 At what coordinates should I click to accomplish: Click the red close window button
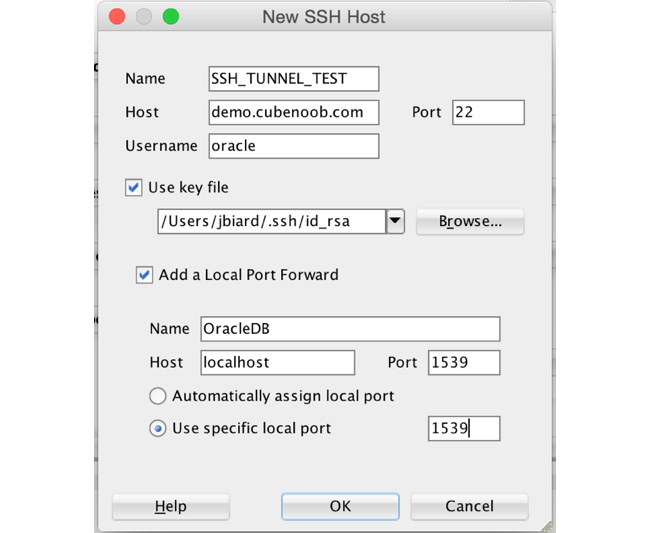[117, 17]
